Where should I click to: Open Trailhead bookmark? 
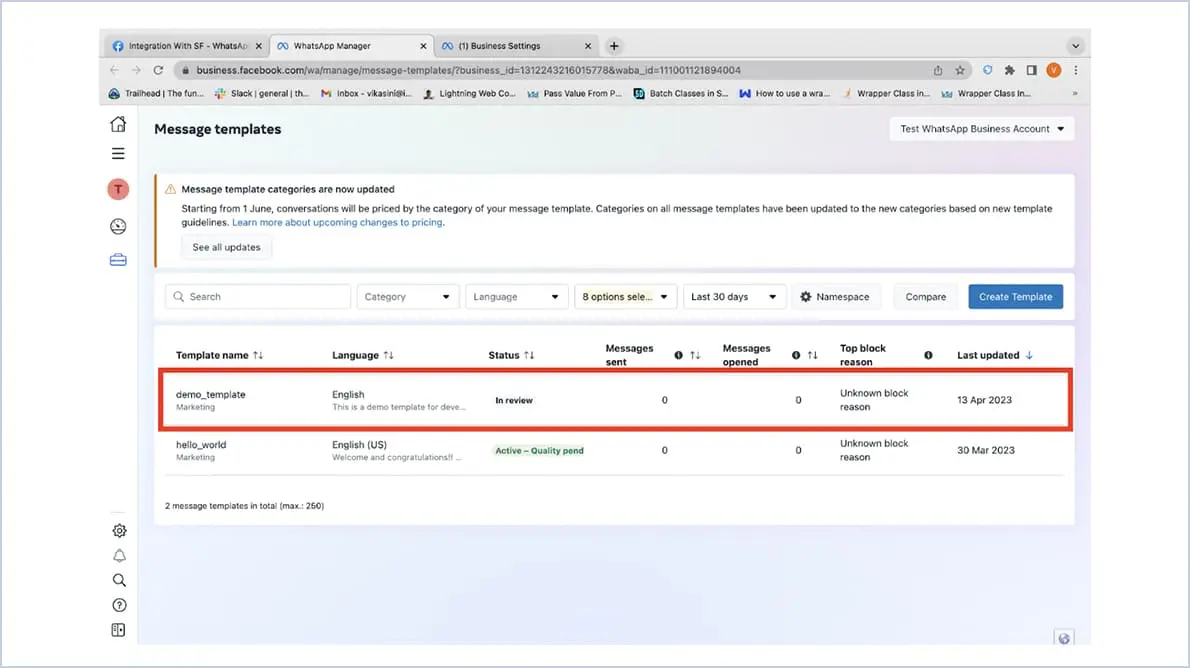click(156, 93)
